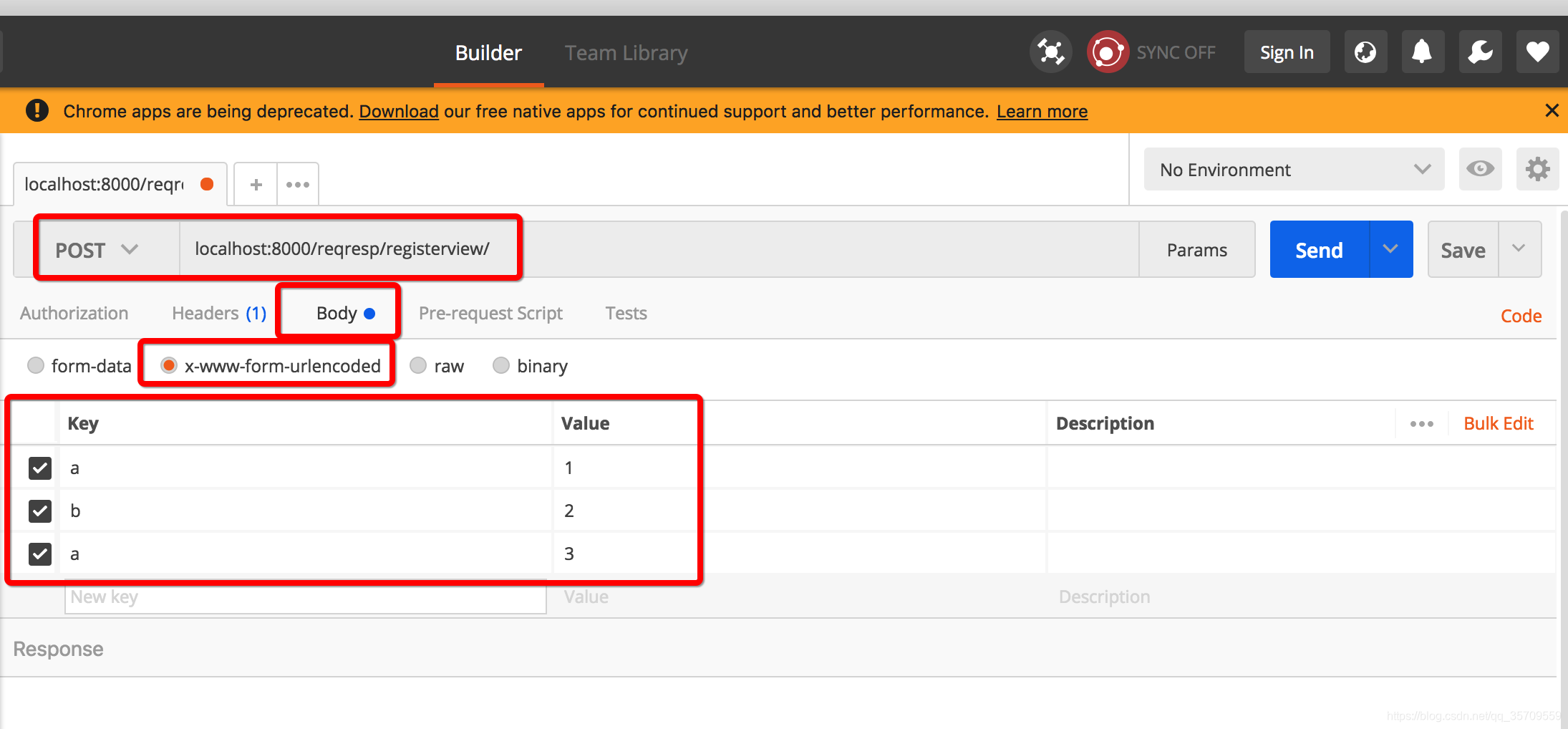This screenshot has width=1568, height=729.
Task: Select x-www-form-urlencoded radio button
Action: [169, 366]
